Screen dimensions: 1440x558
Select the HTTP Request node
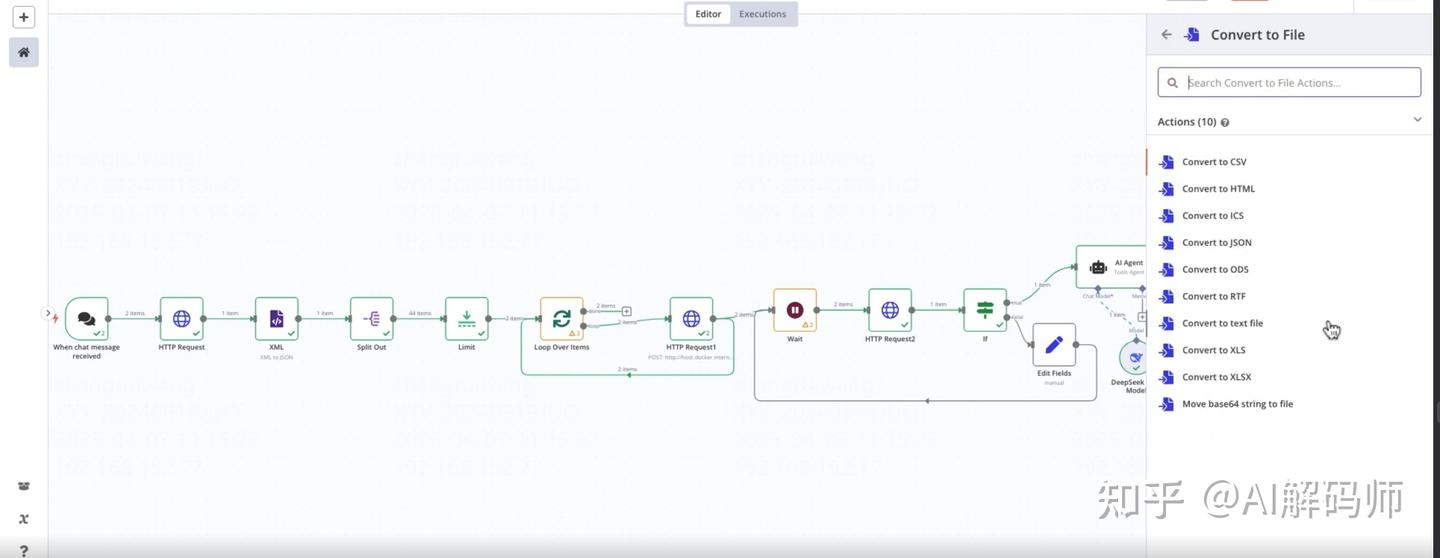[182, 318]
